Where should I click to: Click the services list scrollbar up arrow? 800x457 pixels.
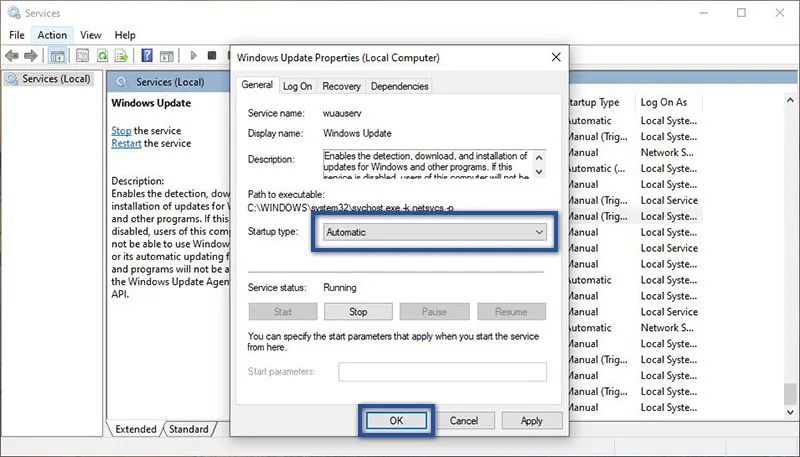(x=790, y=100)
